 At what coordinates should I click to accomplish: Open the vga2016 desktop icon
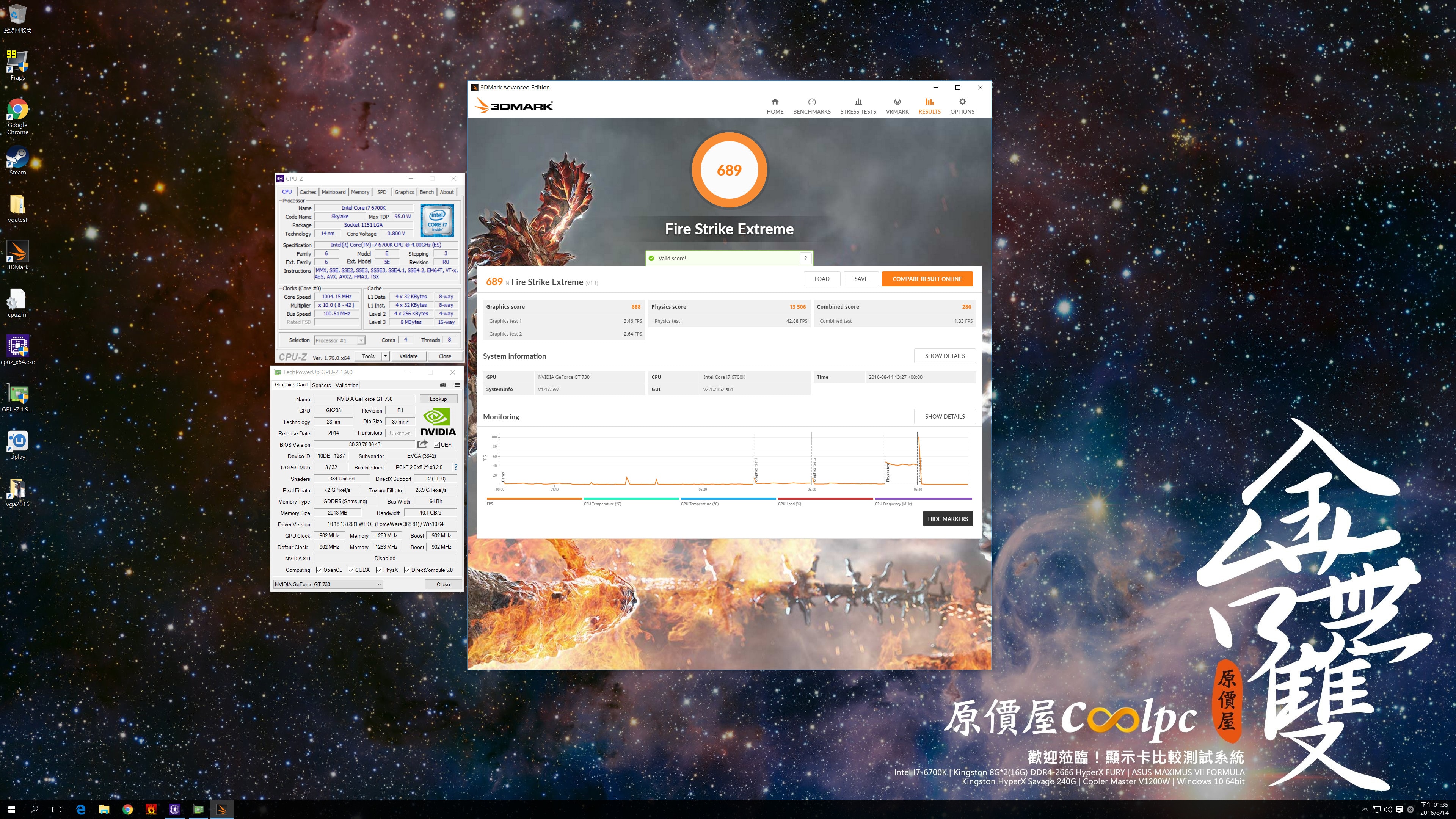(x=17, y=492)
